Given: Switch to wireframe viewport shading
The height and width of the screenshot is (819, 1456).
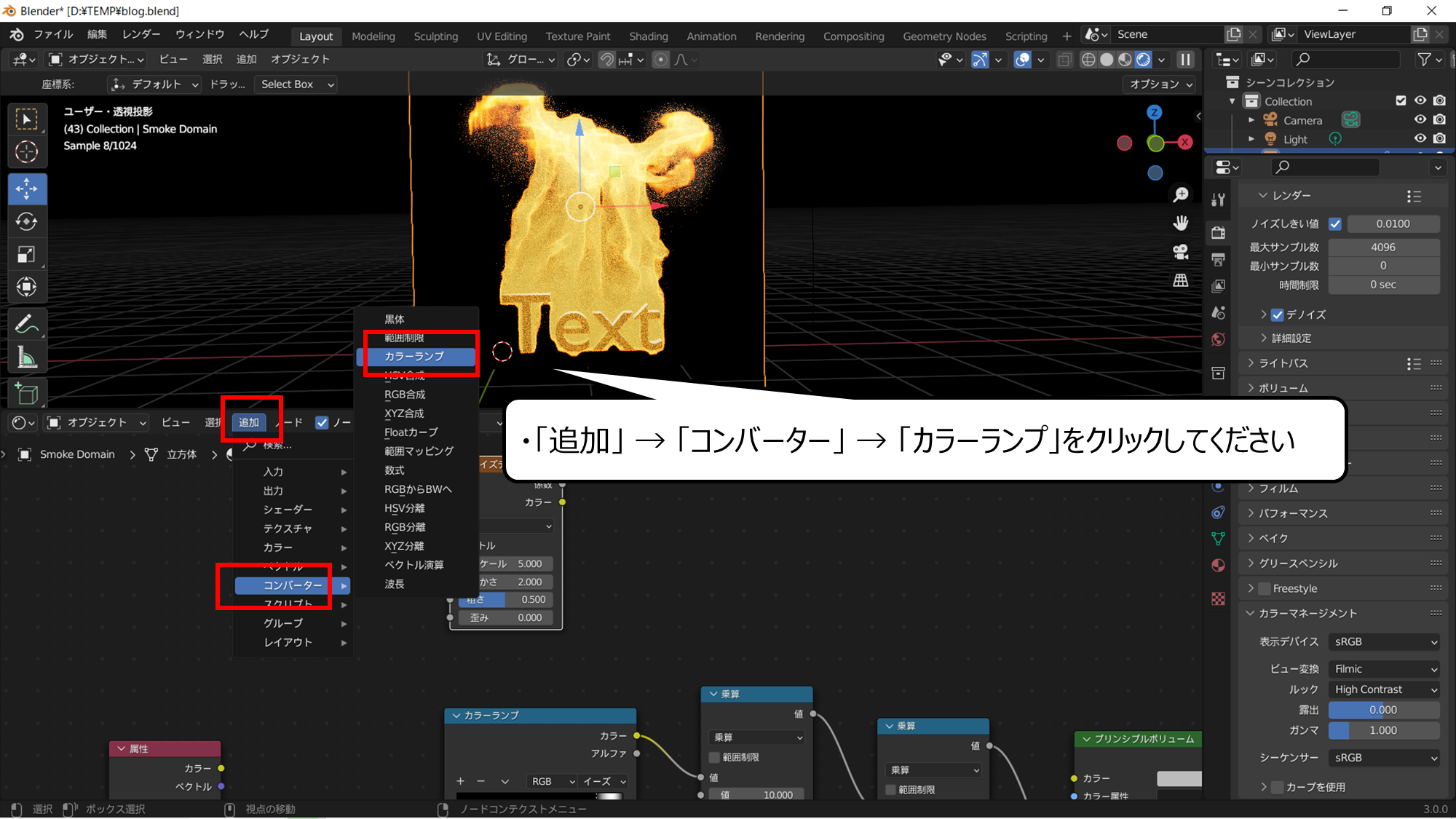Looking at the screenshot, I should coord(1088,60).
